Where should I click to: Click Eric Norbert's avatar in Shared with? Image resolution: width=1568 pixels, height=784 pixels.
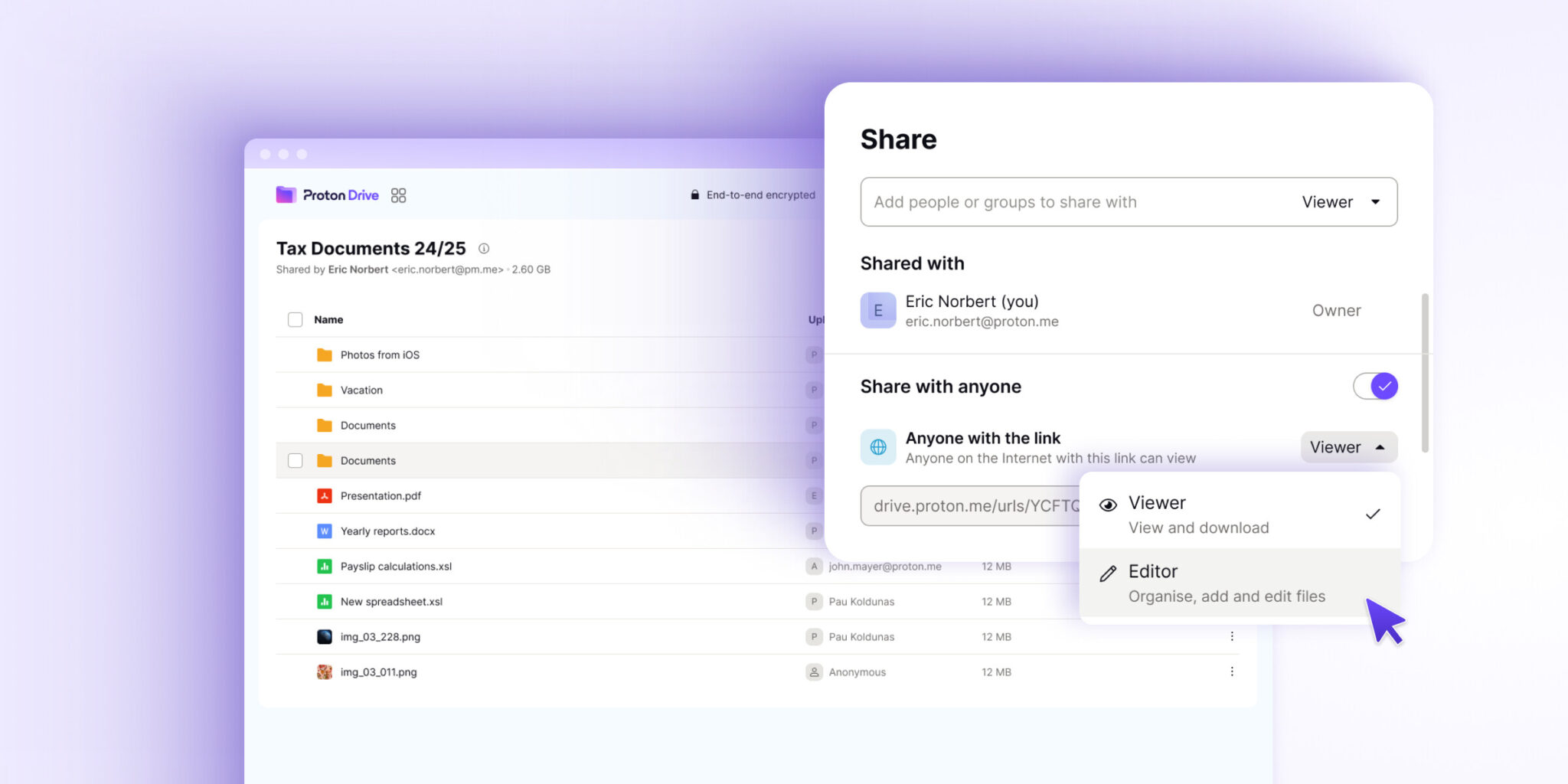click(x=878, y=310)
